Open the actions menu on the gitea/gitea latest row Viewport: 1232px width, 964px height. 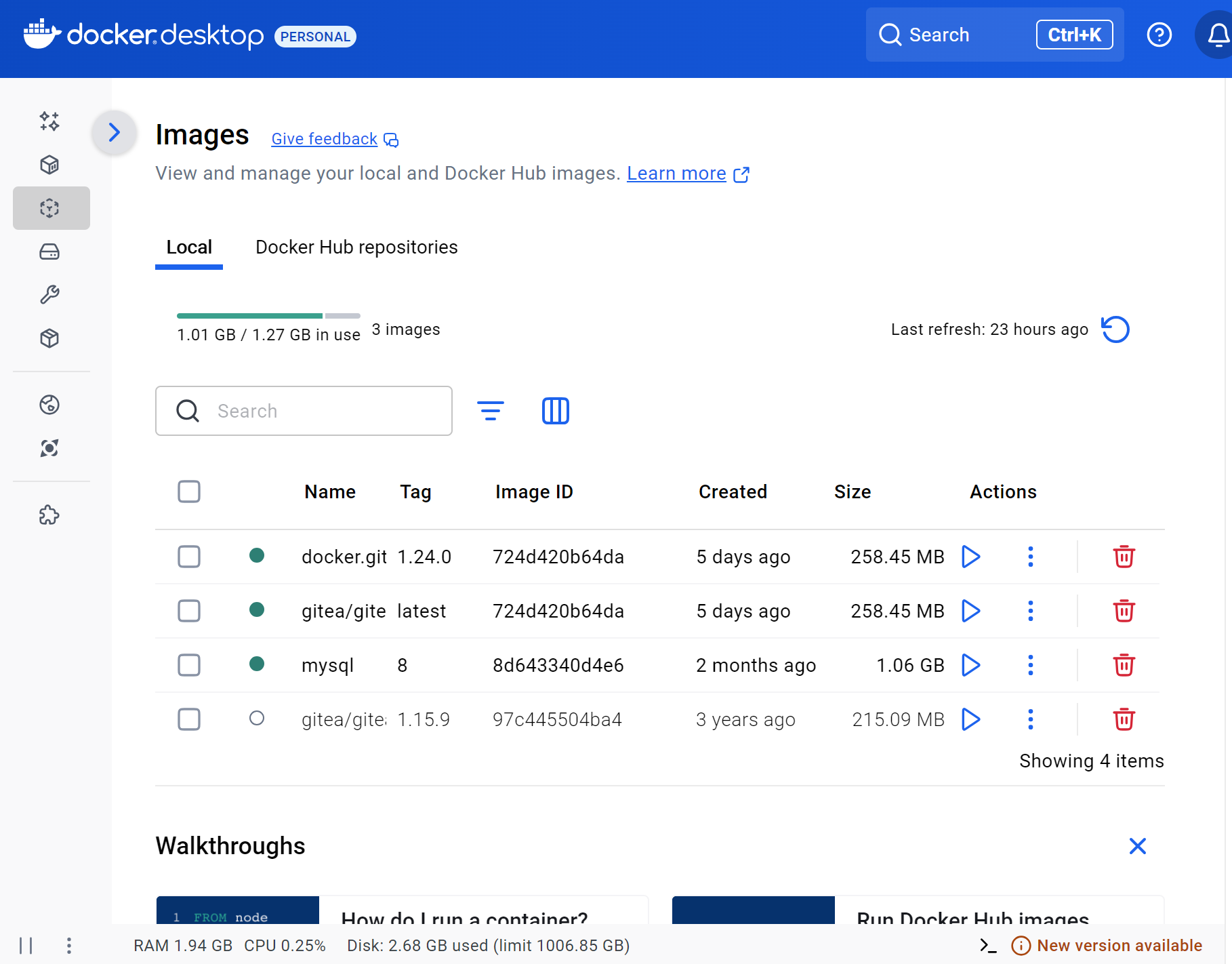click(x=1030, y=611)
